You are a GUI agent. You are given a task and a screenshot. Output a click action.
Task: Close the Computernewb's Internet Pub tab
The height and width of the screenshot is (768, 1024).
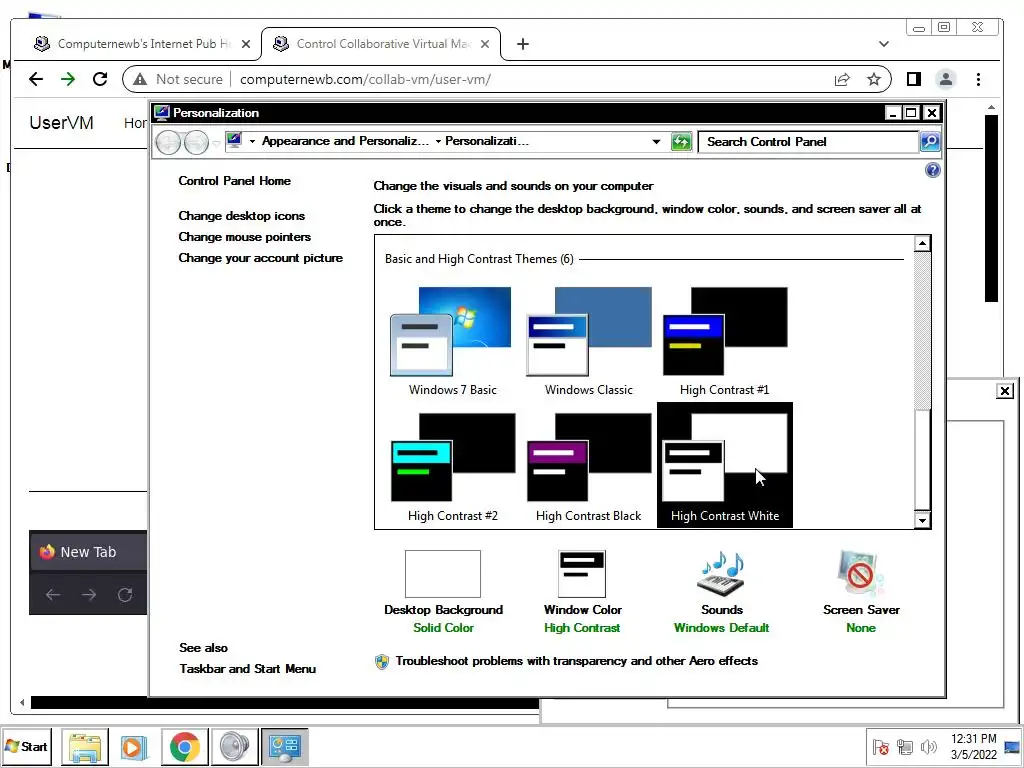pyautogui.click(x=246, y=44)
